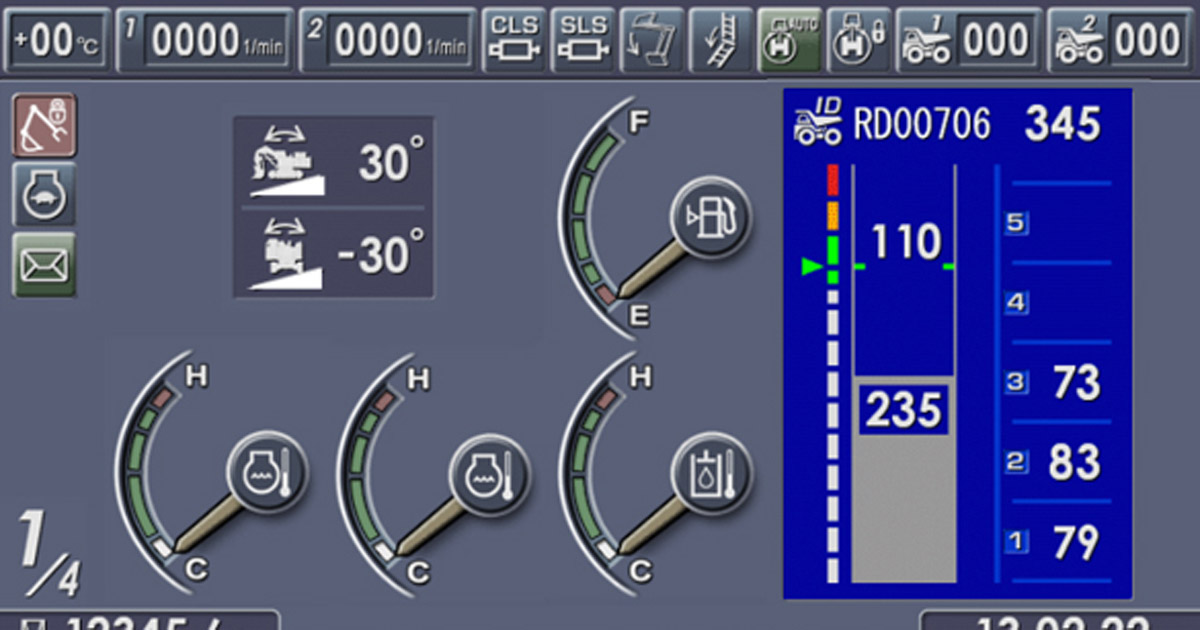Select the engine slow turtle mode icon

point(44,194)
